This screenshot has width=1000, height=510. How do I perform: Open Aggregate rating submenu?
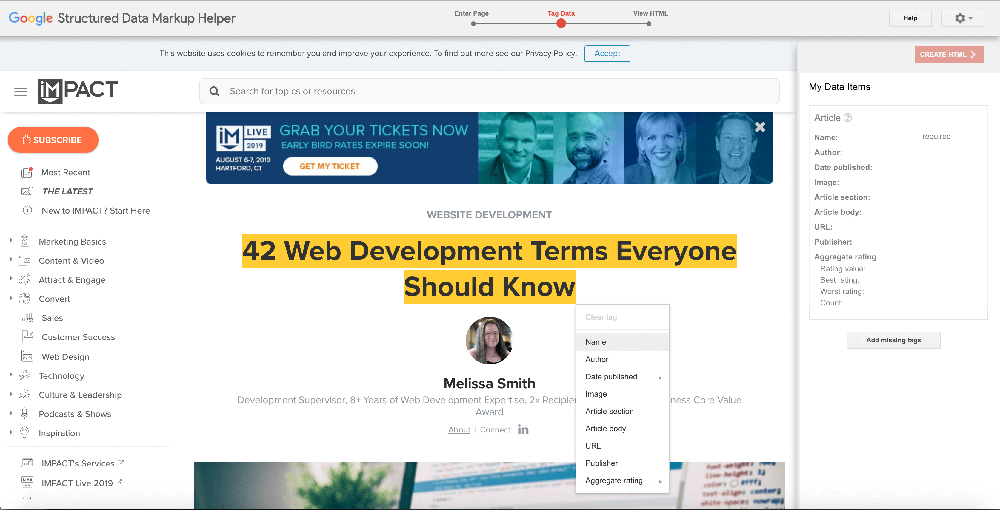coord(622,481)
